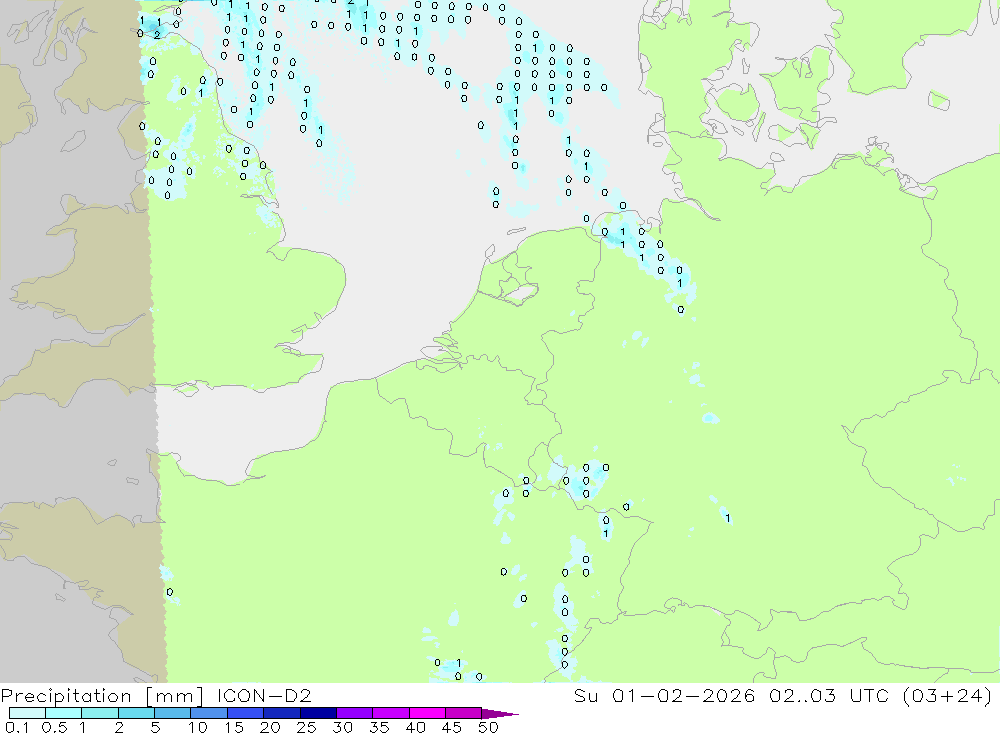
Task: Click the 2–5 mm legend color swatch
Action: (136, 713)
